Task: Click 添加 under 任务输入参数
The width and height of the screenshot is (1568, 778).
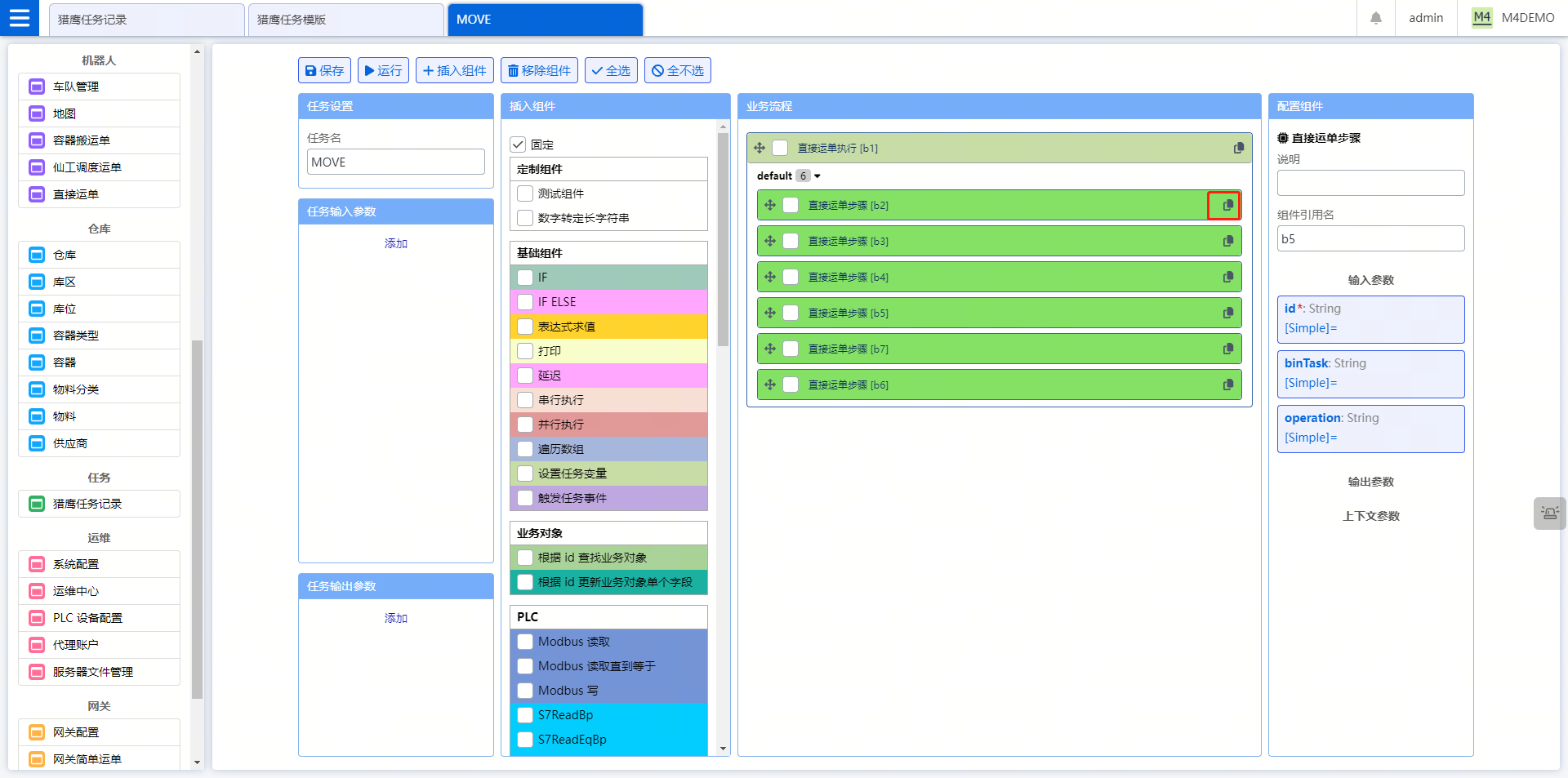Action: click(396, 243)
